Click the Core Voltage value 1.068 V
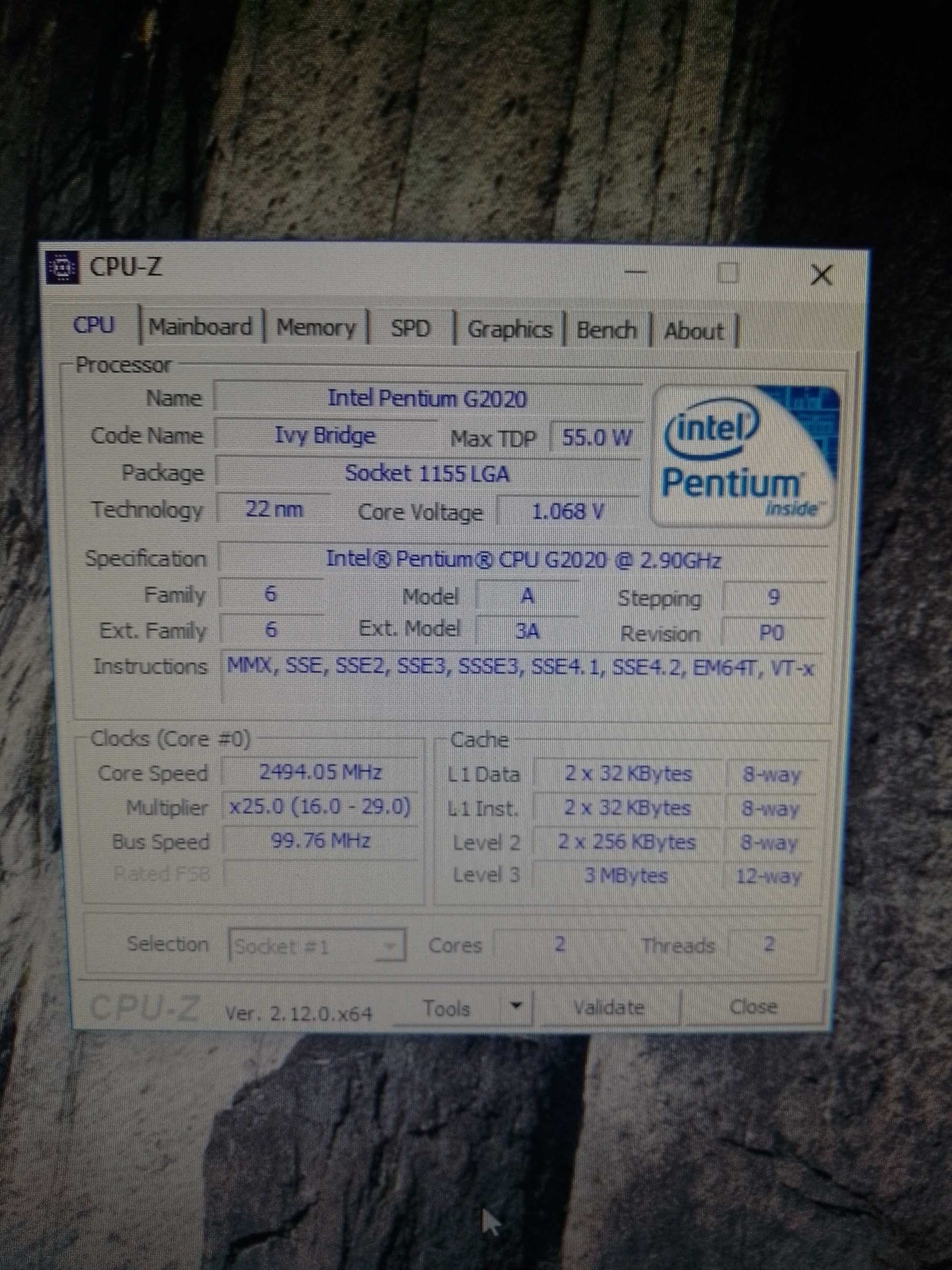The width and height of the screenshot is (952, 1270). click(x=568, y=511)
